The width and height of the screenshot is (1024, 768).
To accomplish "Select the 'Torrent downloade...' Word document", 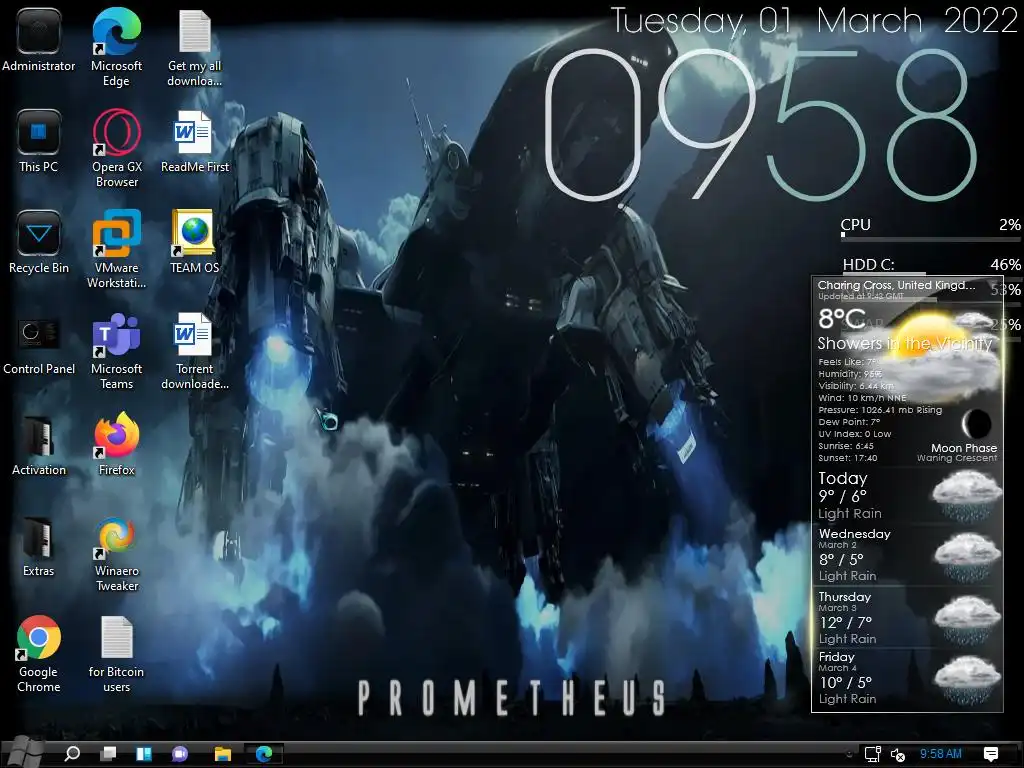I will point(195,351).
